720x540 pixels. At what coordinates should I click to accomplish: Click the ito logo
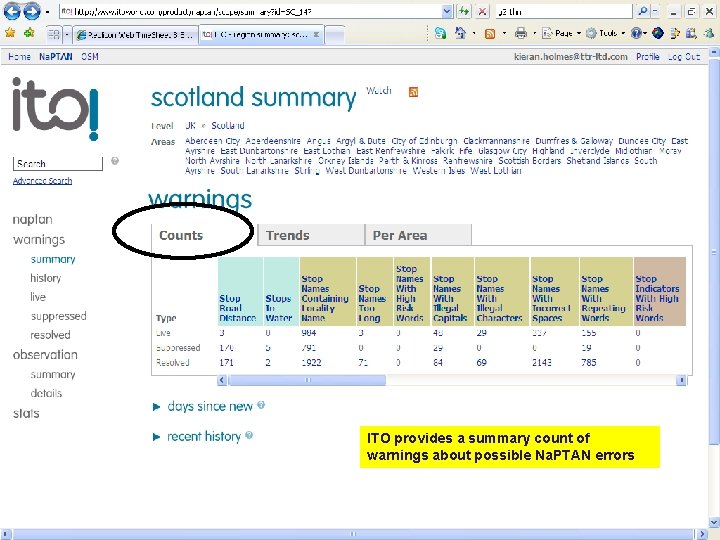point(55,108)
